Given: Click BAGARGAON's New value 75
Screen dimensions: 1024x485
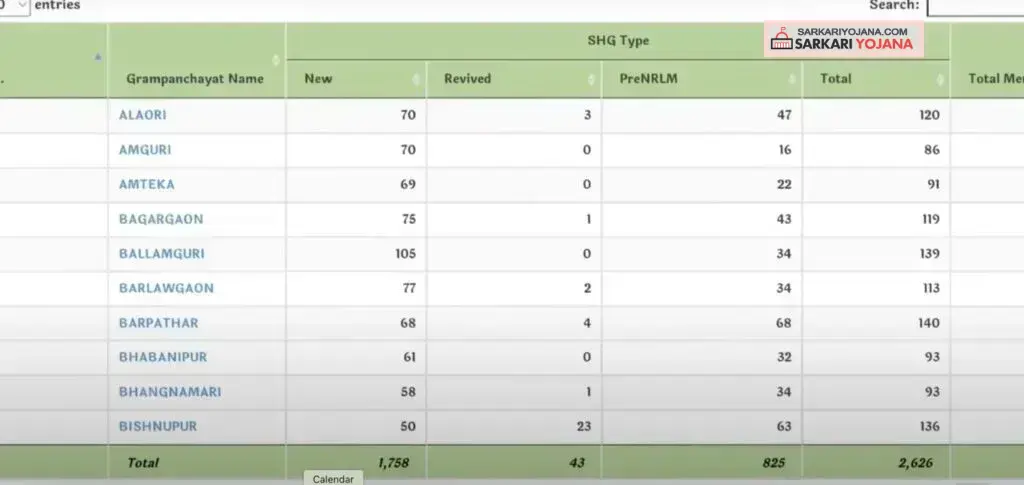Looking at the screenshot, I should point(409,219).
